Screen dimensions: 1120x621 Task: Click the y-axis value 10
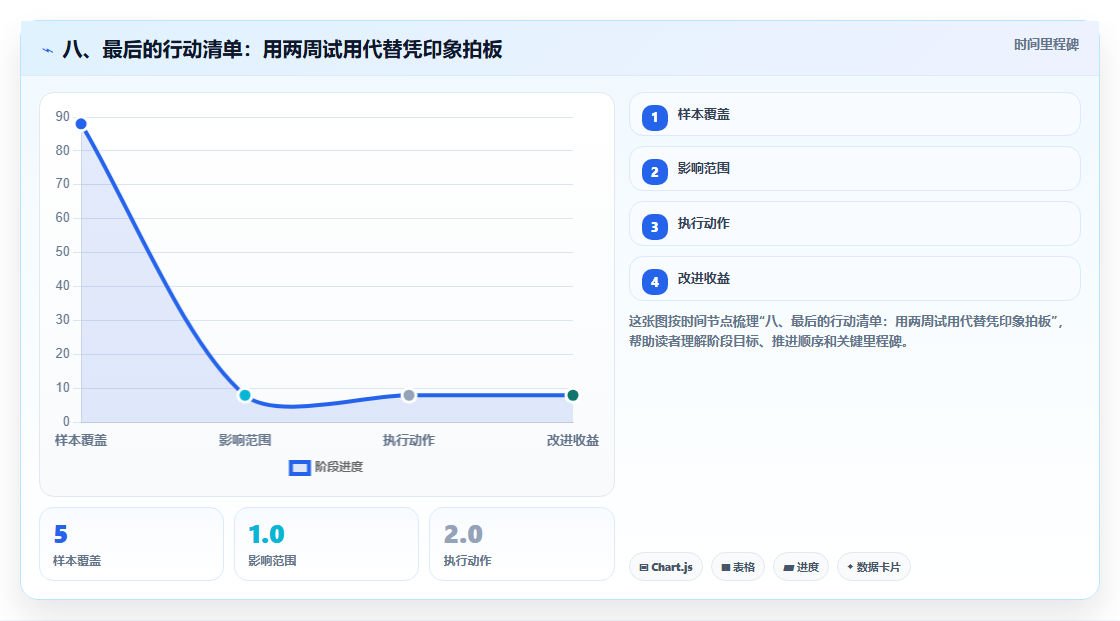pyautogui.click(x=63, y=387)
